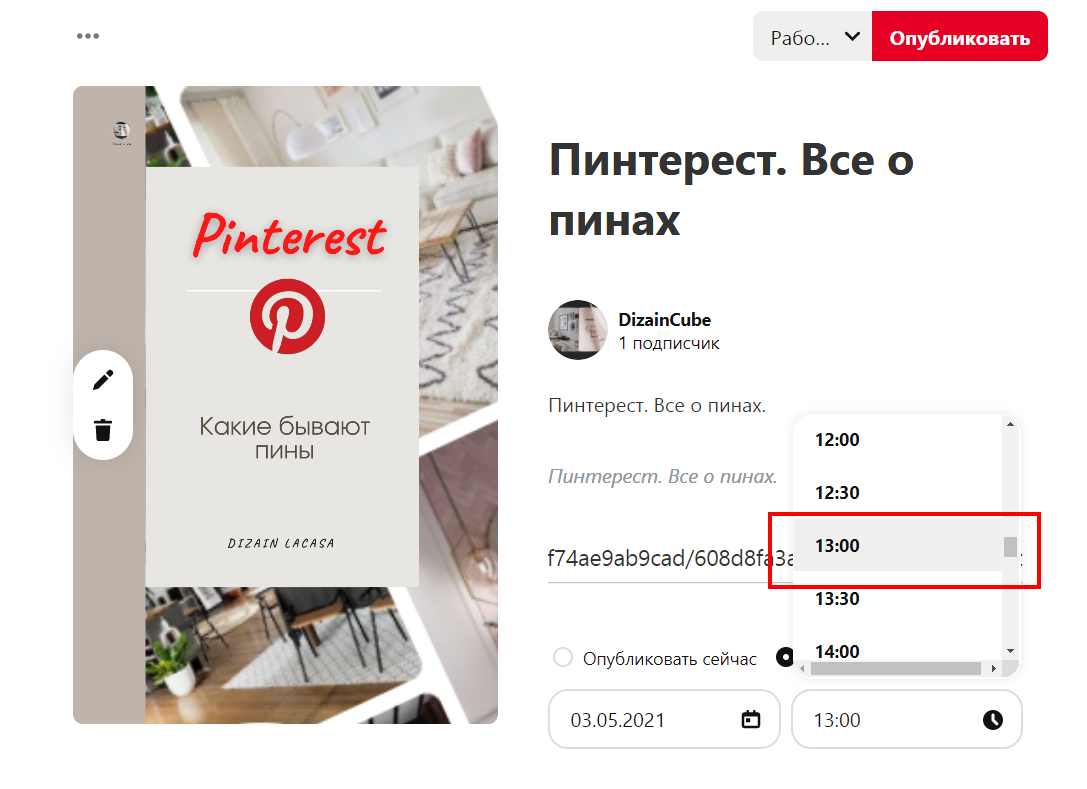
Task: Click the red Опубликовать button
Action: click(959, 36)
